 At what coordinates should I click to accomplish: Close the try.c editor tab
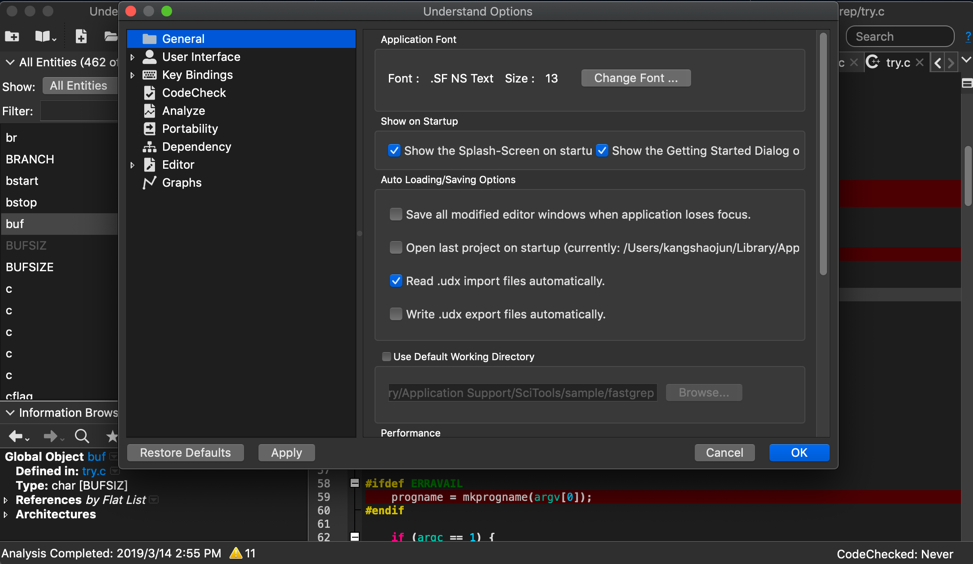click(x=919, y=62)
